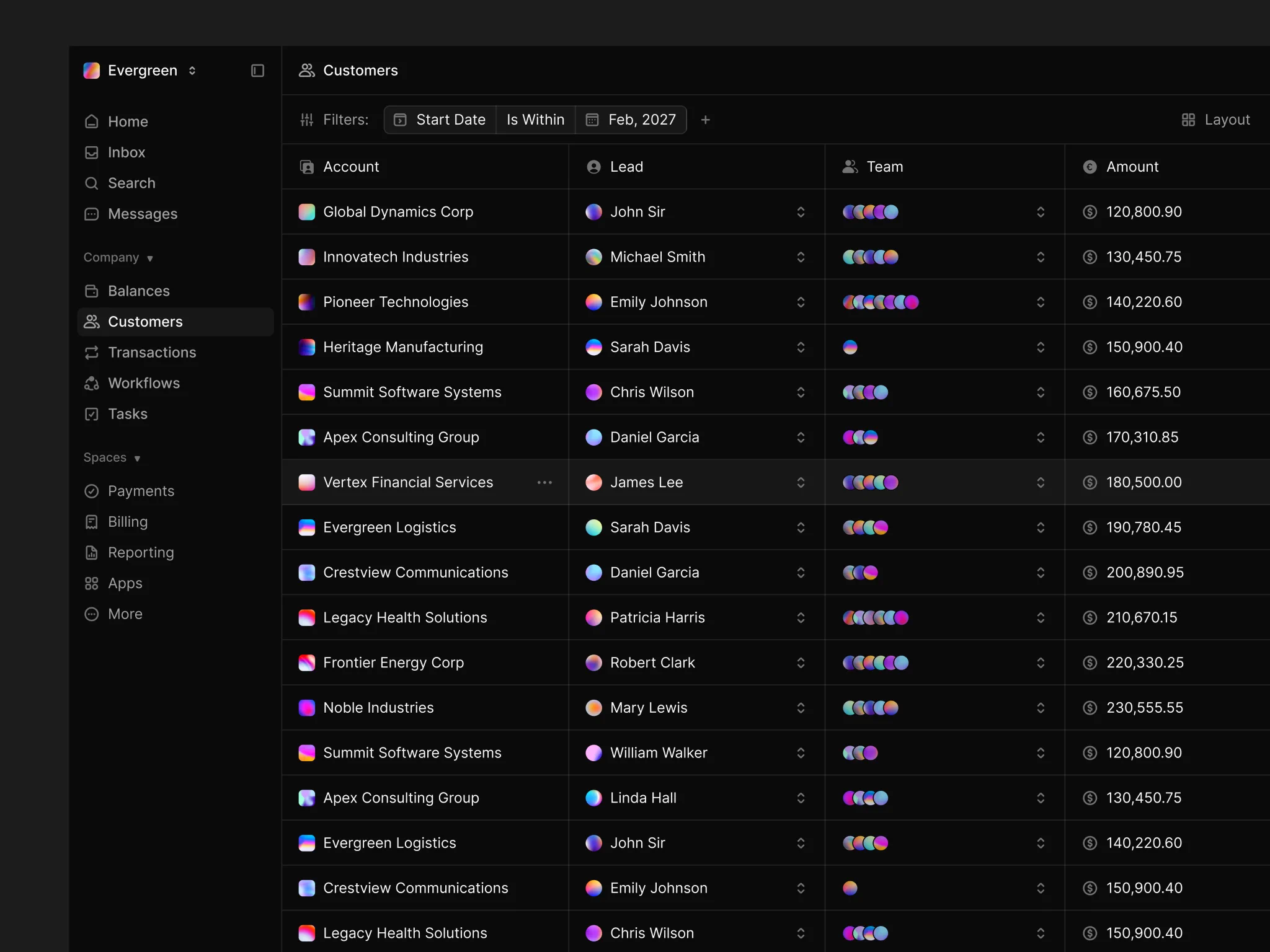The height and width of the screenshot is (952, 1270).
Task: Open team selector for Frontier Energy Corp
Action: 1041,663
